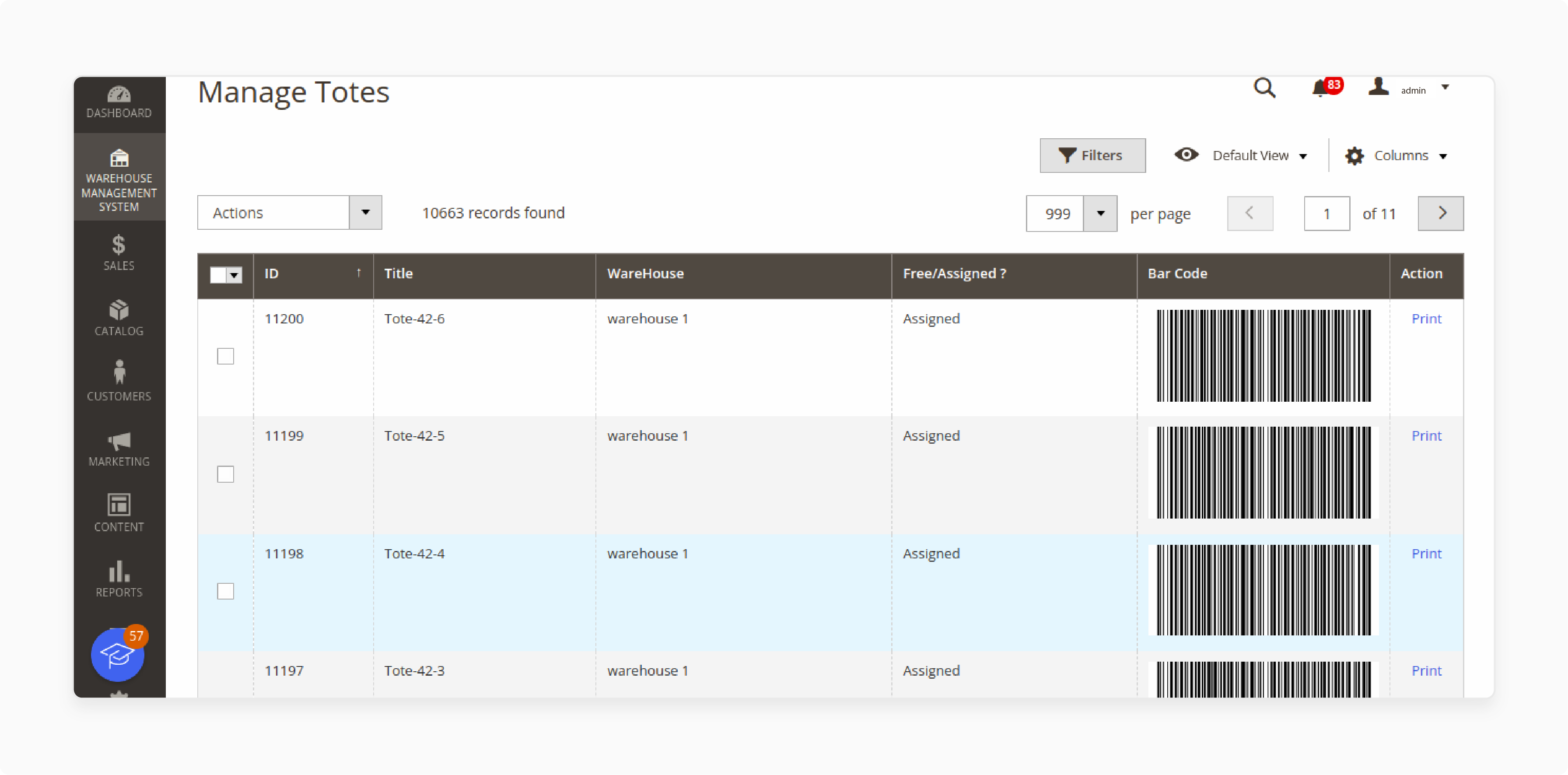
Task: Click the barcode image for tote 11200
Action: click(x=1263, y=355)
